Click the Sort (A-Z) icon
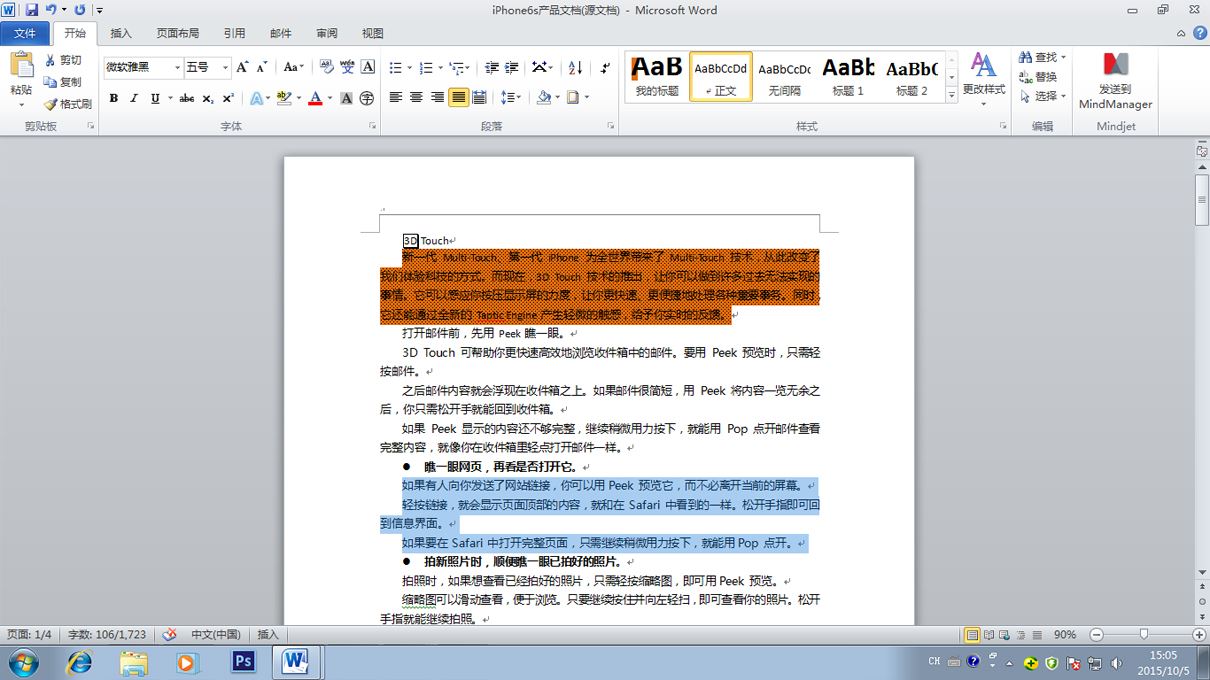The width and height of the screenshot is (1210, 680). [575, 67]
